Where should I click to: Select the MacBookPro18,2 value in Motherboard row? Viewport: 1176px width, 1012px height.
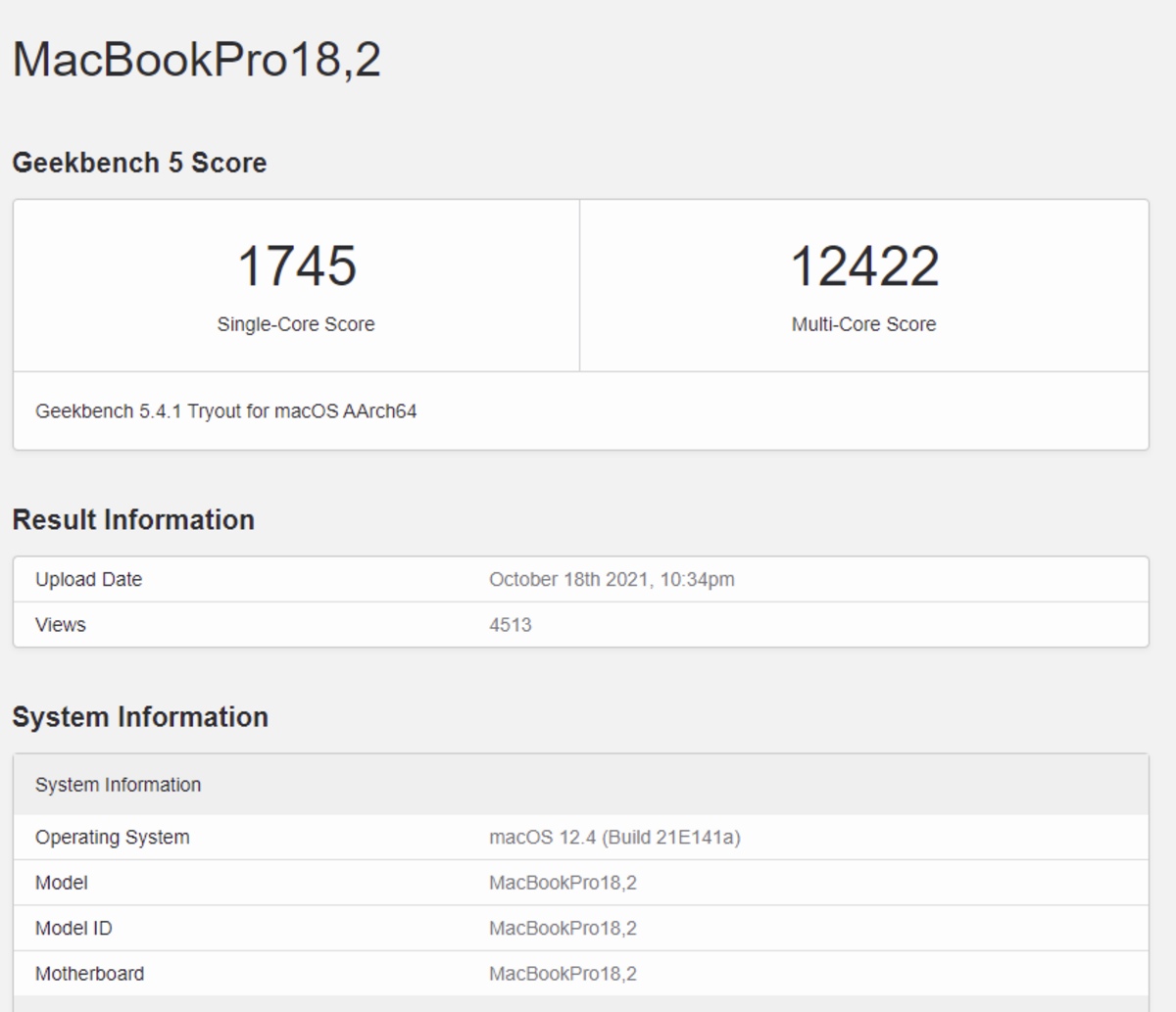563,974
